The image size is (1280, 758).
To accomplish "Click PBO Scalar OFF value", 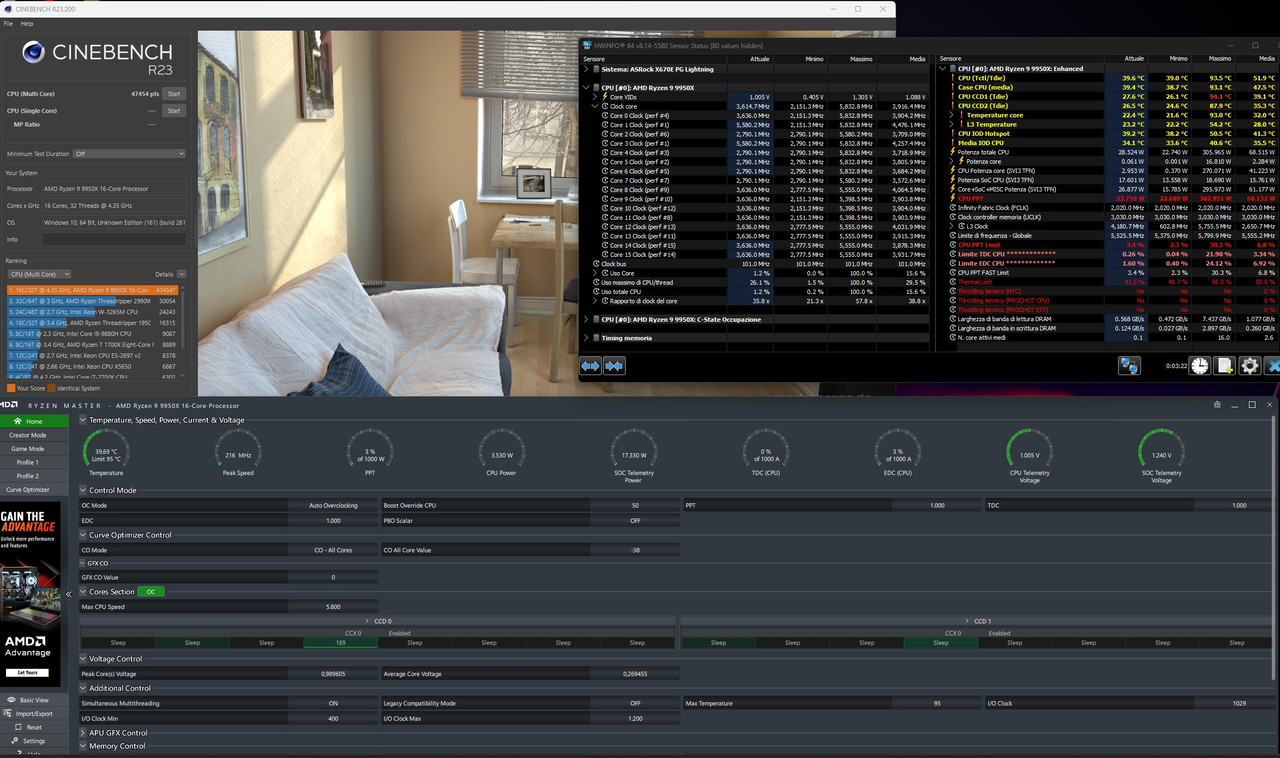I will (635, 520).
